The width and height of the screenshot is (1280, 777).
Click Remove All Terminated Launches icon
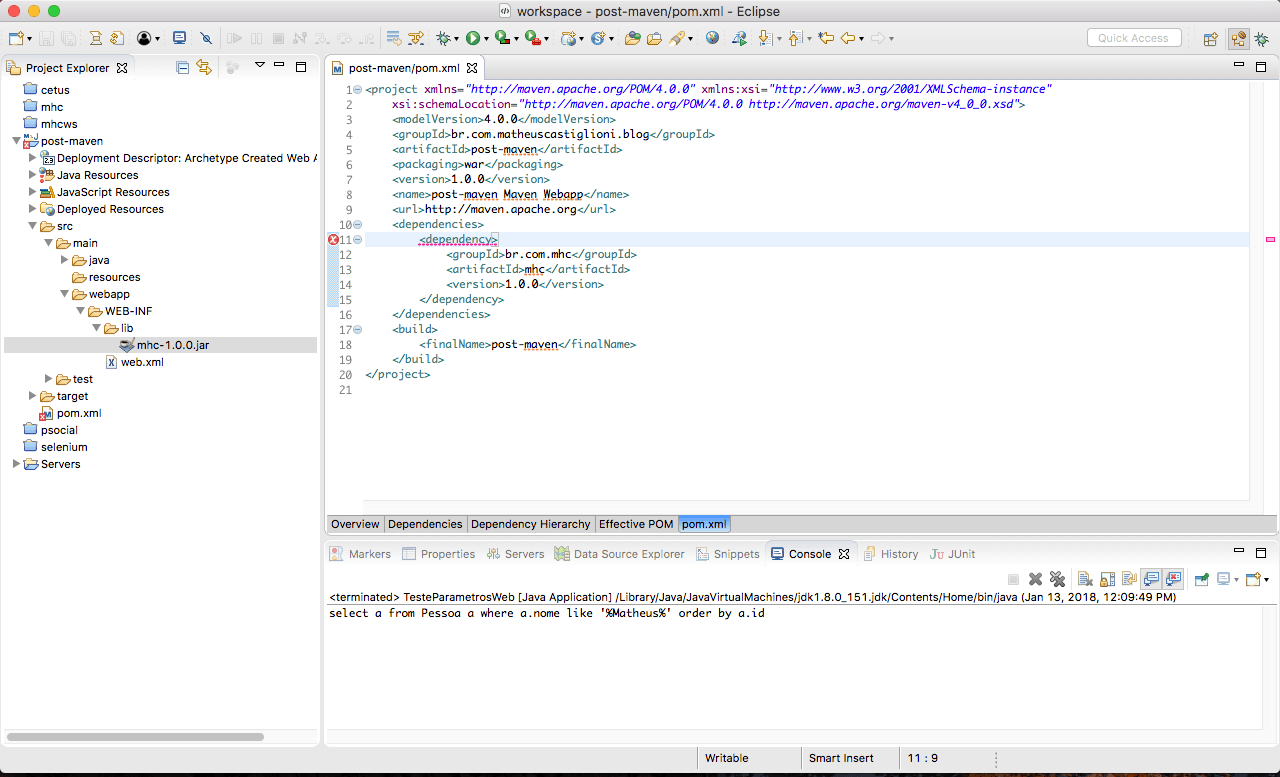[1057, 579]
